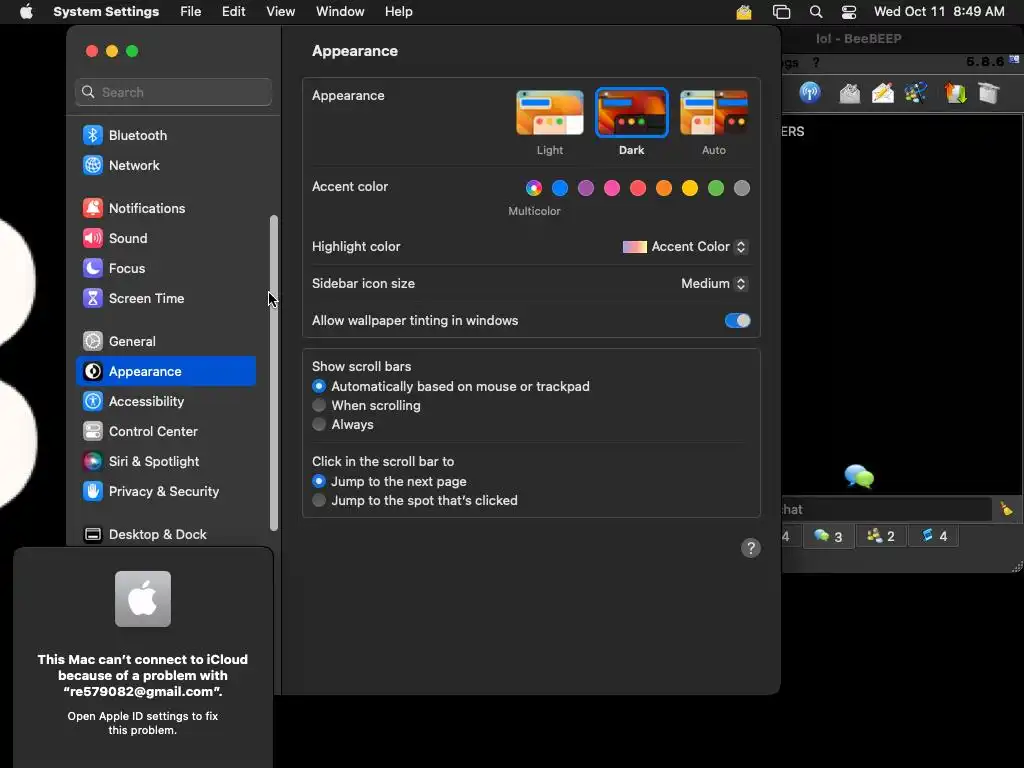Open Siri & Spotlight settings
This screenshot has height=768, width=1024.
point(166,462)
